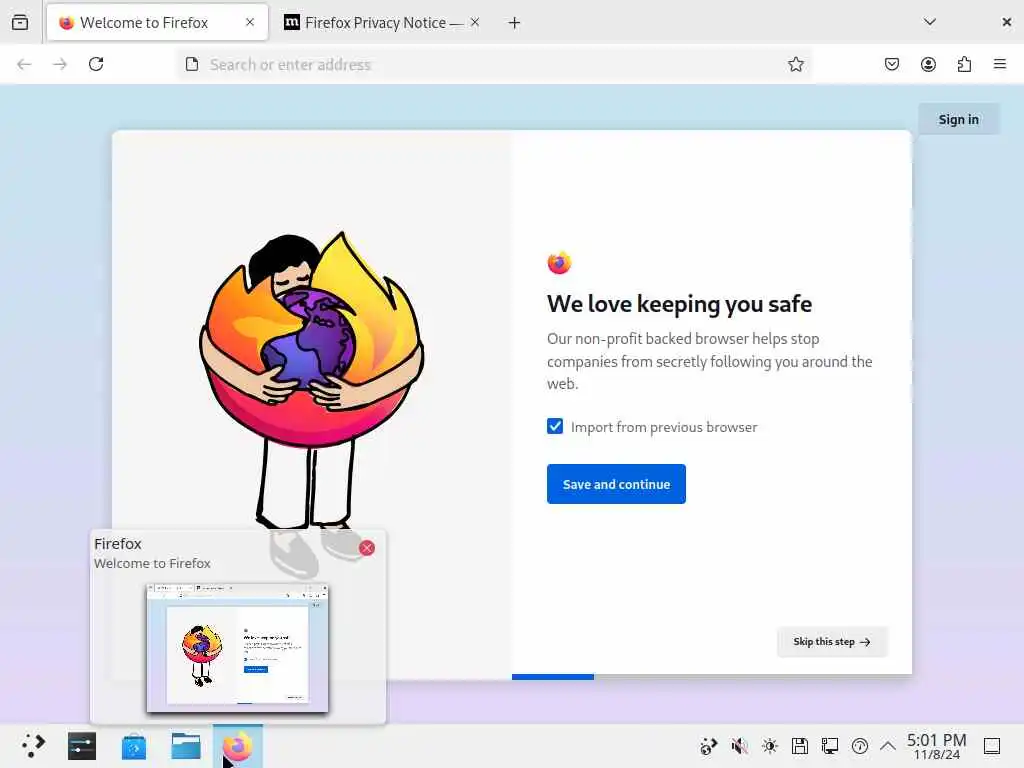Click Save and continue

[x=616, y=484]
